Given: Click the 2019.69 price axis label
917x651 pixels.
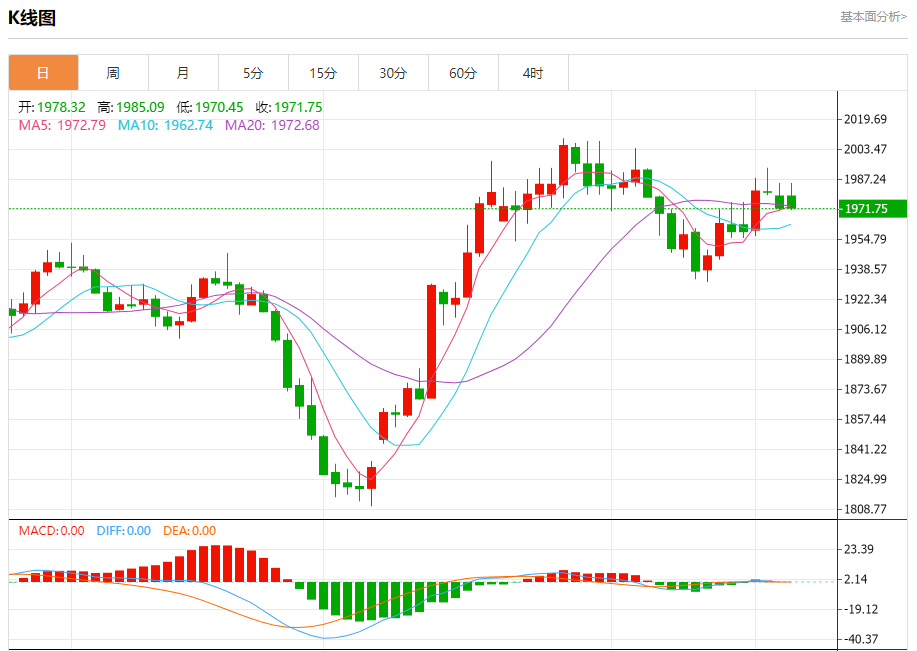Looking at the screenshot, I should (866, 120).
